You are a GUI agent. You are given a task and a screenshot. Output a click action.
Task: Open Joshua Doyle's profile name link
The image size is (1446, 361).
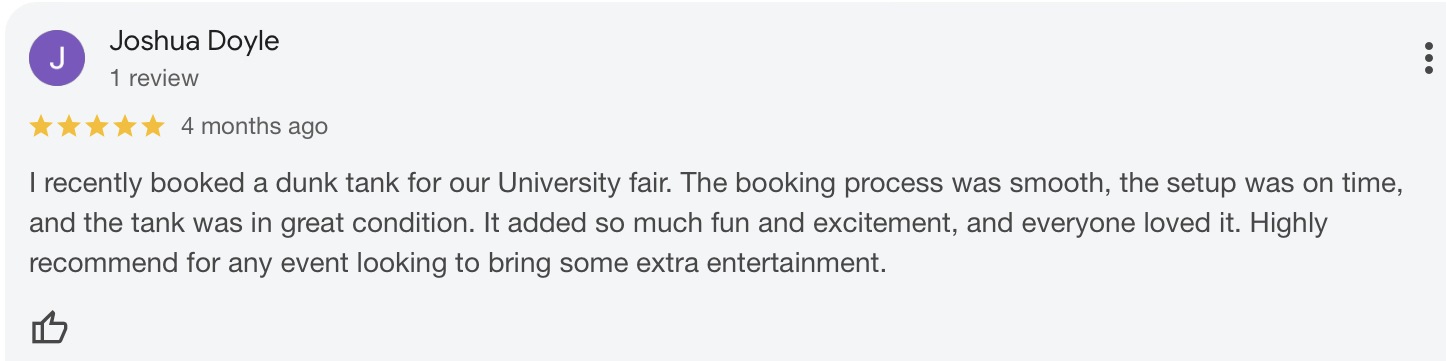(x=194, y=41)
